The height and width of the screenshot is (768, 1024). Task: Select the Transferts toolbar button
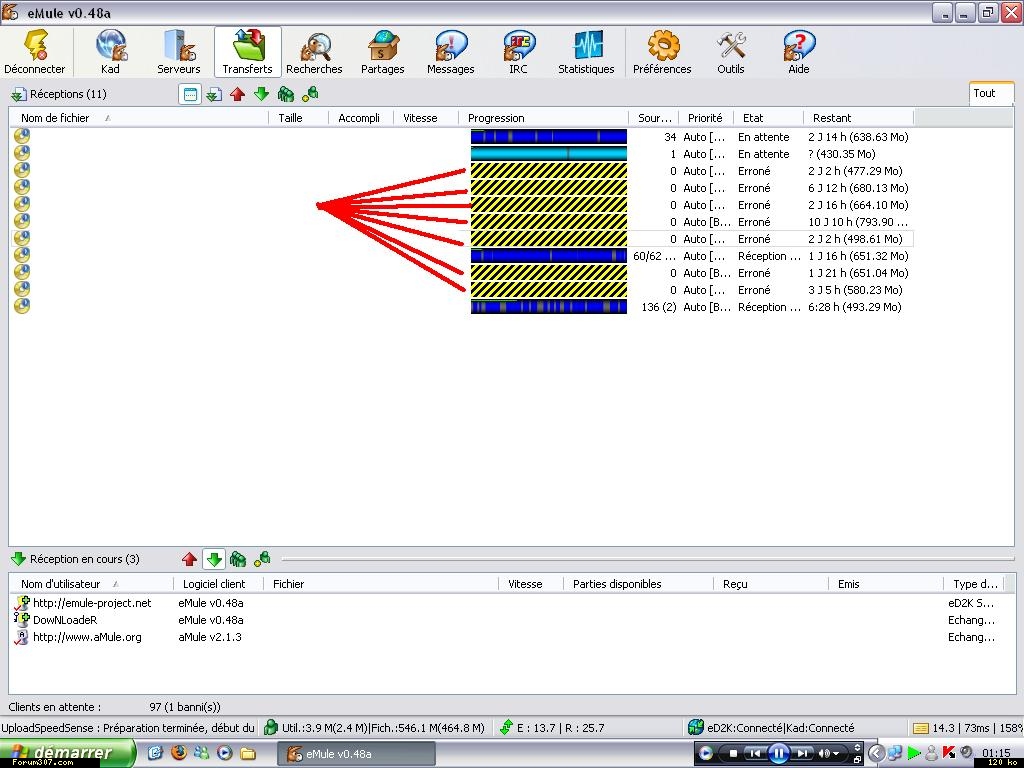[x=248, y=52]
